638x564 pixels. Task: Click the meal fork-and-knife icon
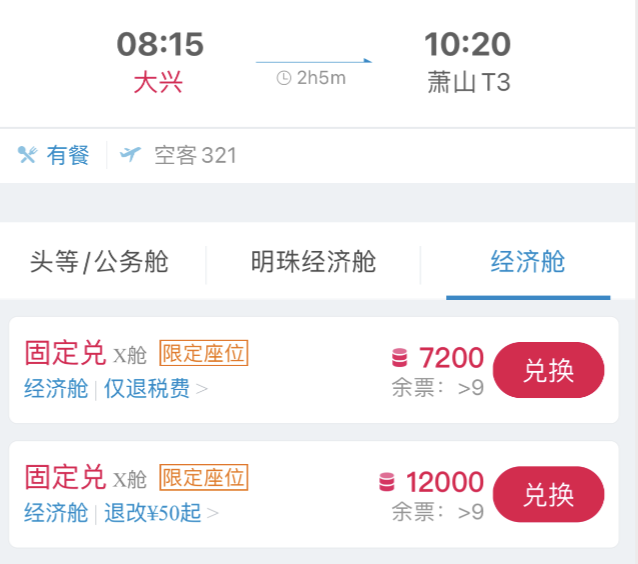[x=28, y=155]
